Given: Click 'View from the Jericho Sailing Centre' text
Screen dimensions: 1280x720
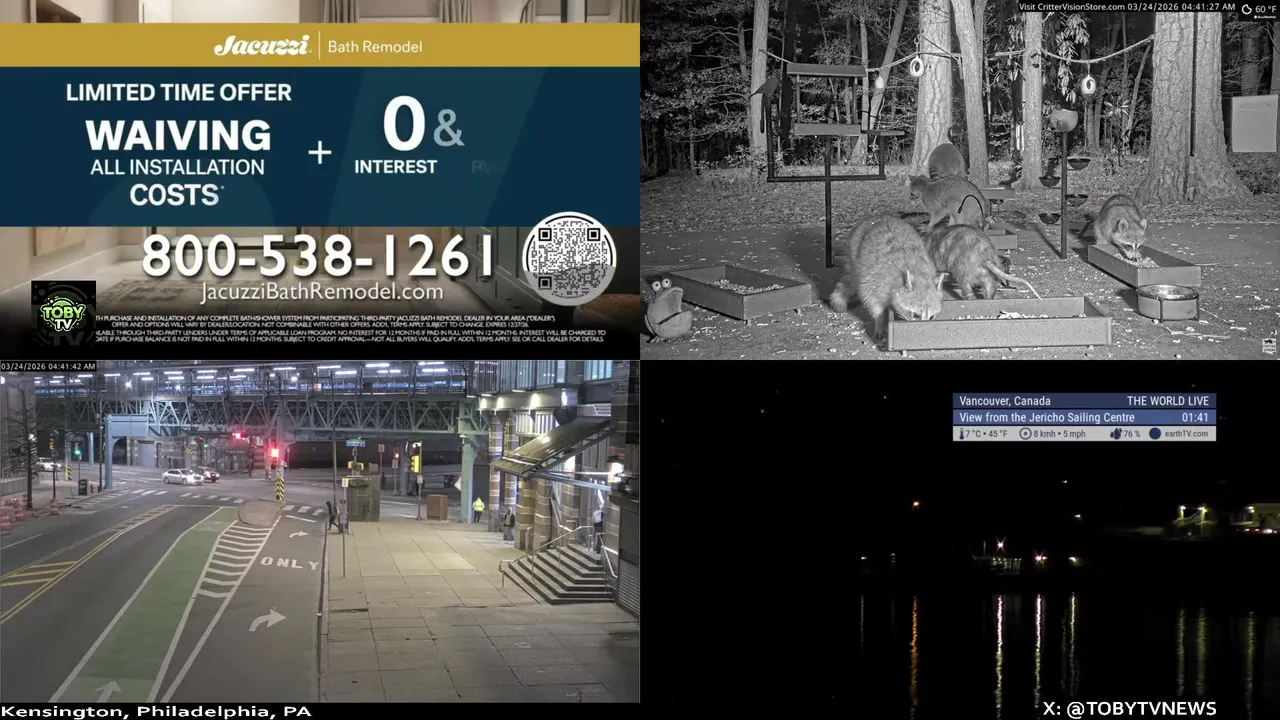Looking at the screenshot, I should tap(1047, 417).
